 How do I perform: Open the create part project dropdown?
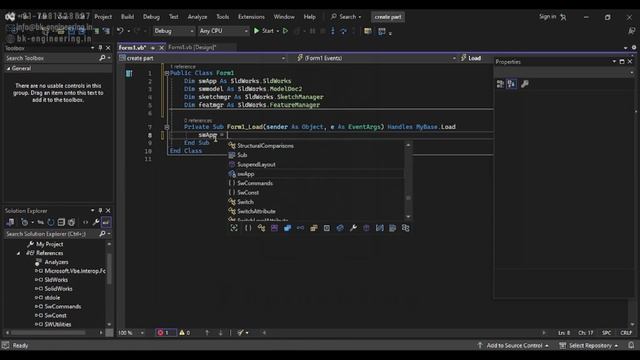point(202,58)
